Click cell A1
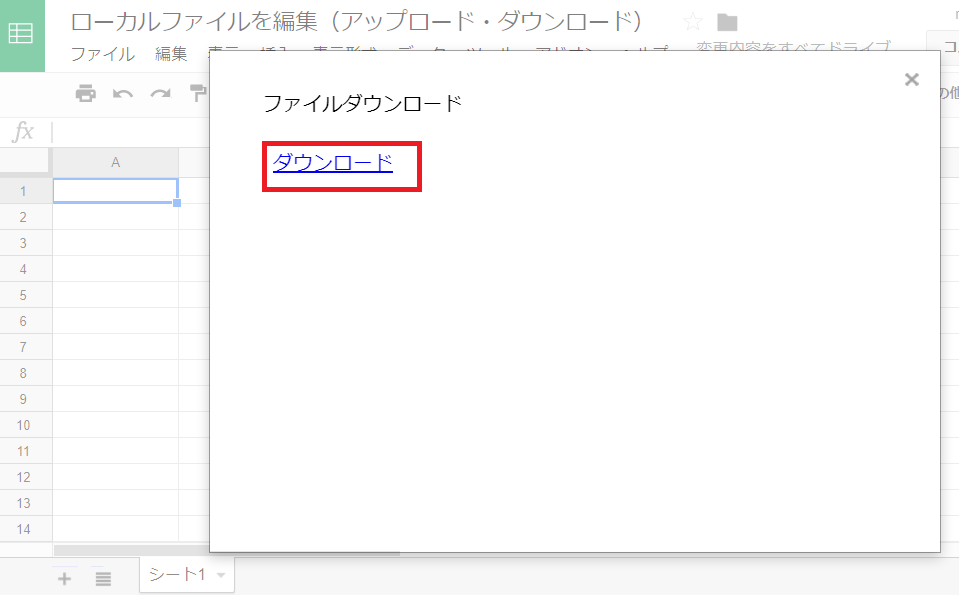The width and height of the screenshot is (959, 595). pos(116,191)
